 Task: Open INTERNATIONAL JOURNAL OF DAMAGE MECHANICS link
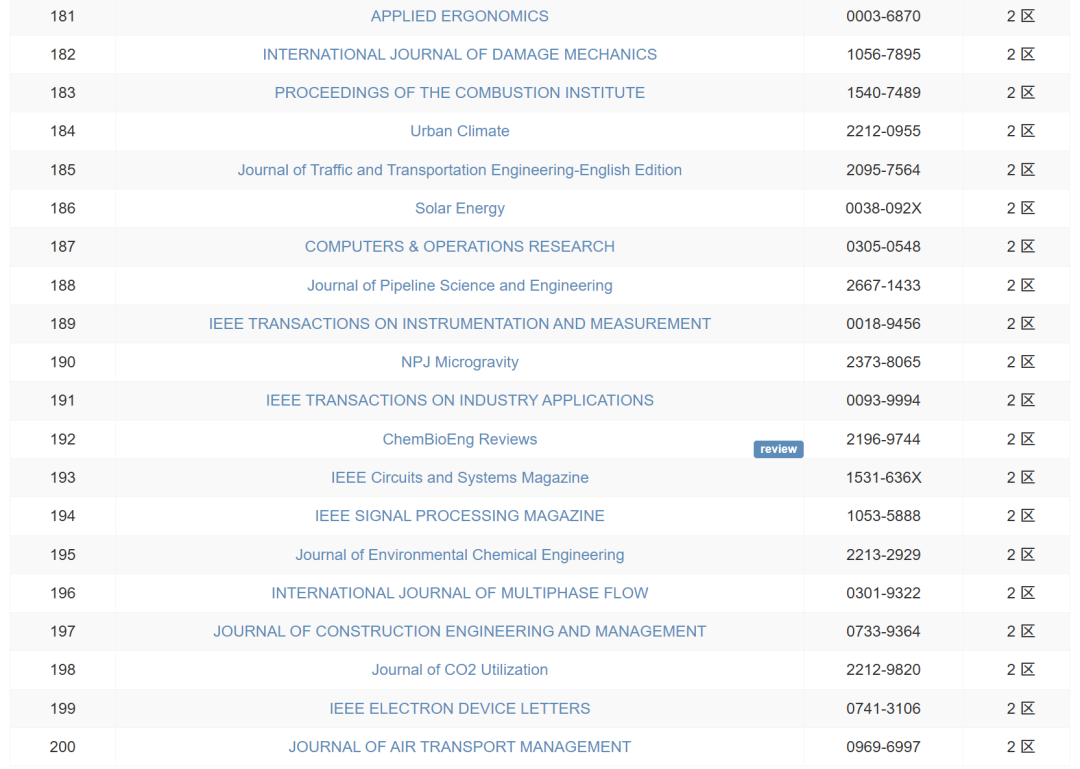[x=459, y=54]
